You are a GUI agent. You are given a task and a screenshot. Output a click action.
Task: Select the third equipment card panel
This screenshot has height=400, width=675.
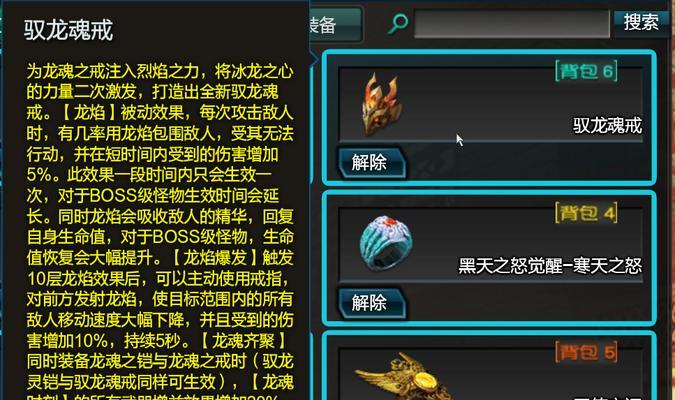click(489, 366)
